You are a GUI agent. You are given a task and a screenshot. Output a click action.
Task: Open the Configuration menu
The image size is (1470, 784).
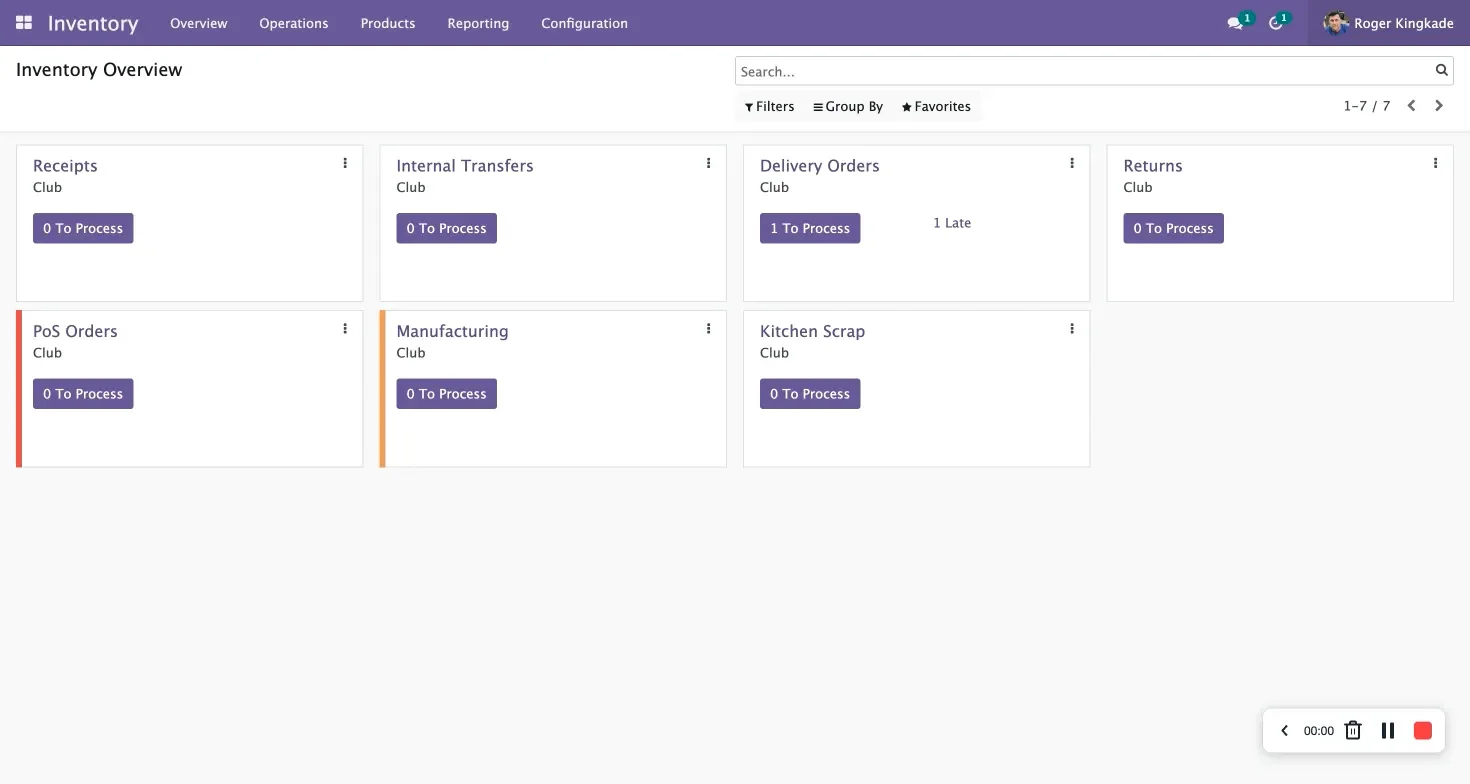click(x=585, y=23)
